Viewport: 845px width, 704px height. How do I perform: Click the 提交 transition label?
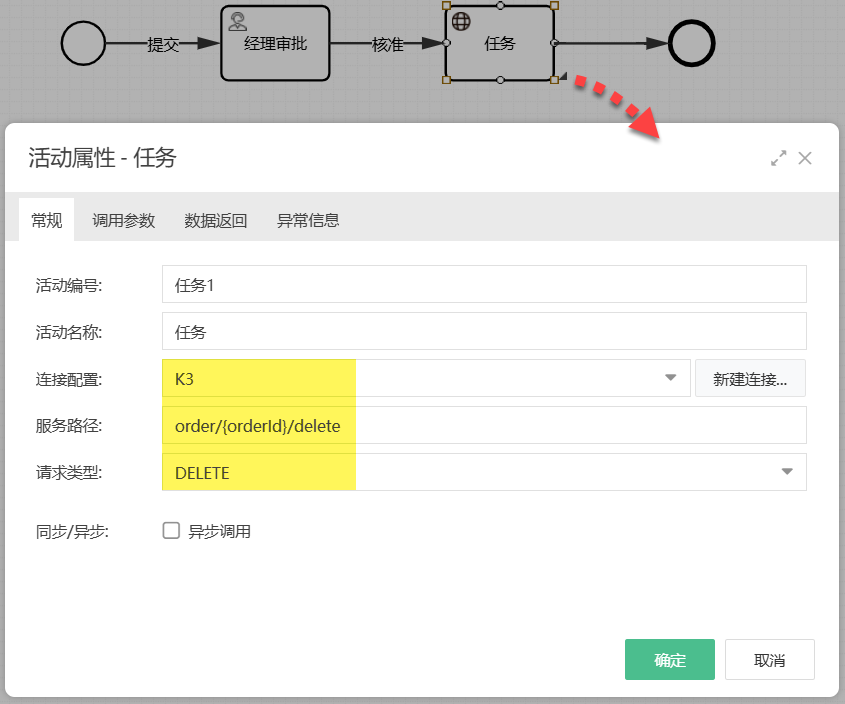click(x=163, y=44)
